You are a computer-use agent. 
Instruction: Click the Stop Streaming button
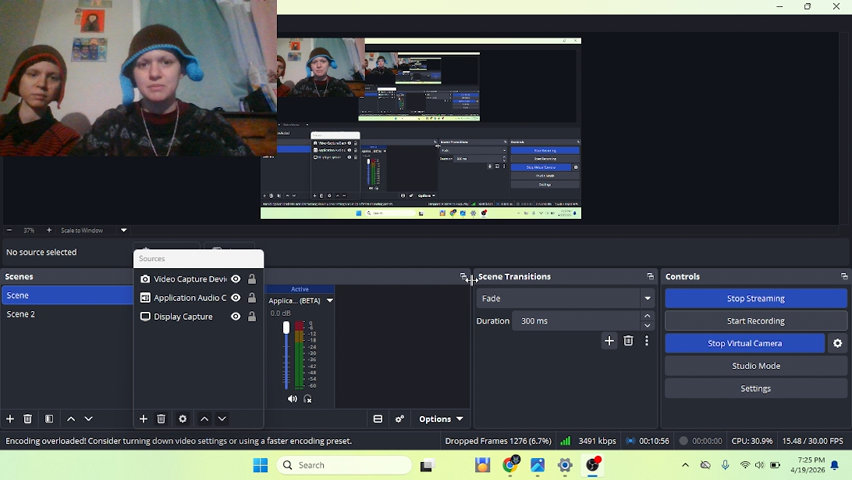tap(755, 298)
